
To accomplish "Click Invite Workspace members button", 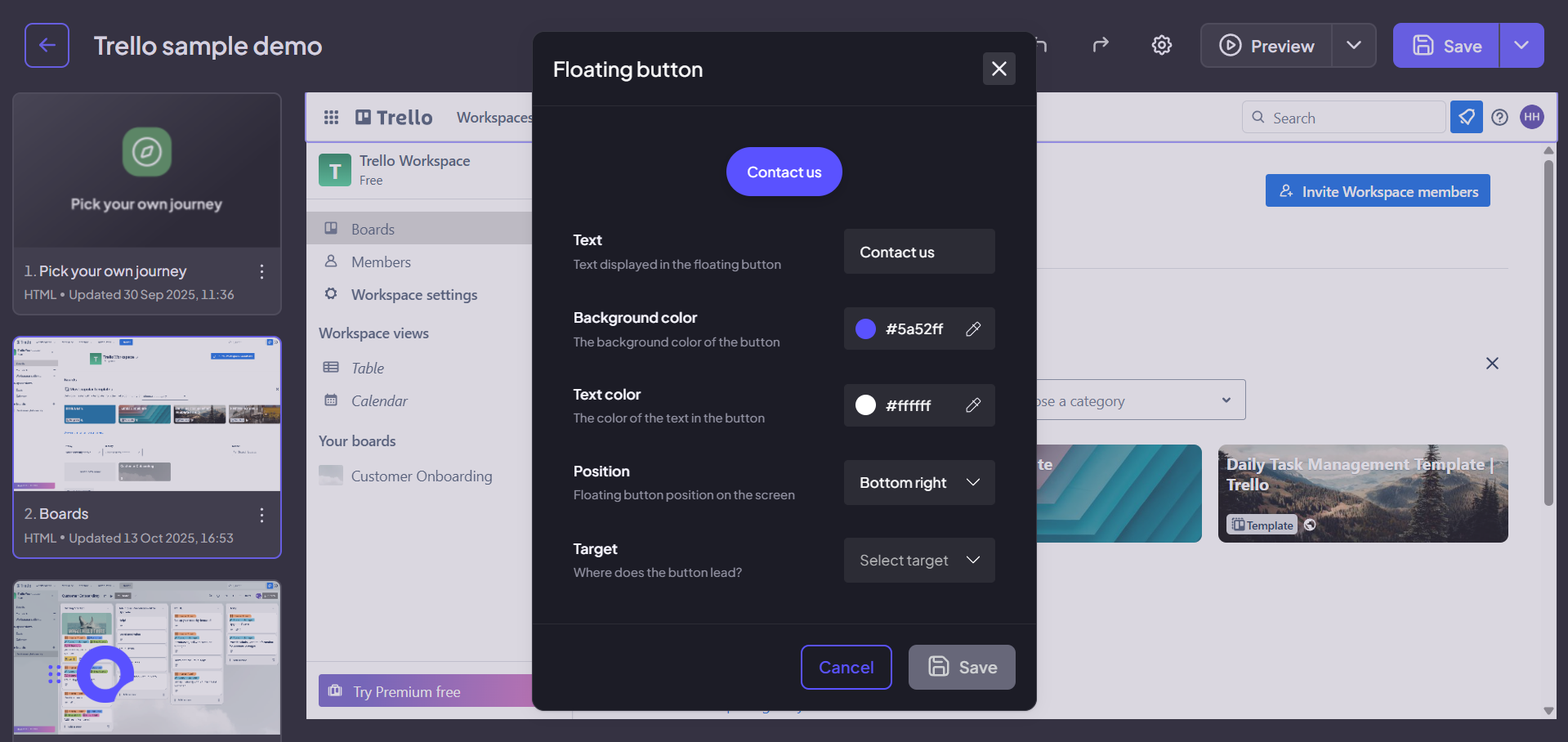I will tap(1378, 190).
